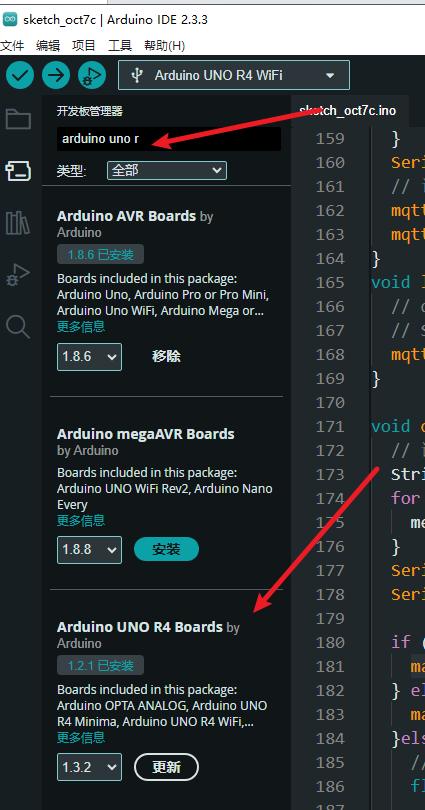
Task: Click the Arduino megaAVR Boards title
Action: point(146,434)
